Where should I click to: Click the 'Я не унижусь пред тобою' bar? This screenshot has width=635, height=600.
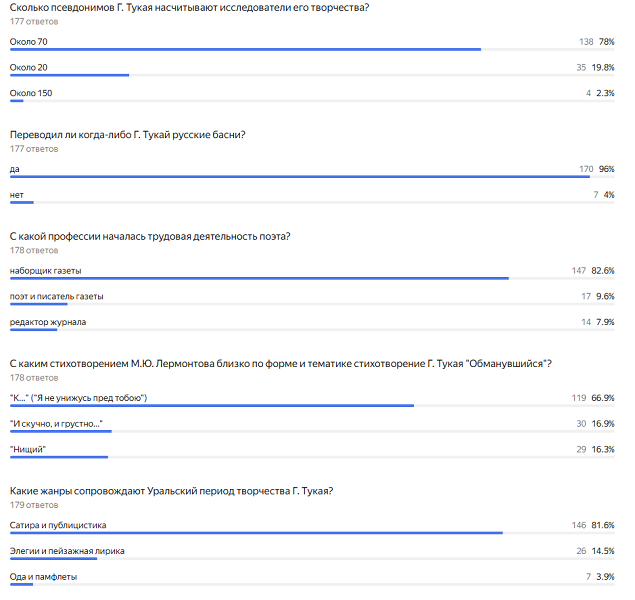click(x=211, y=405)
